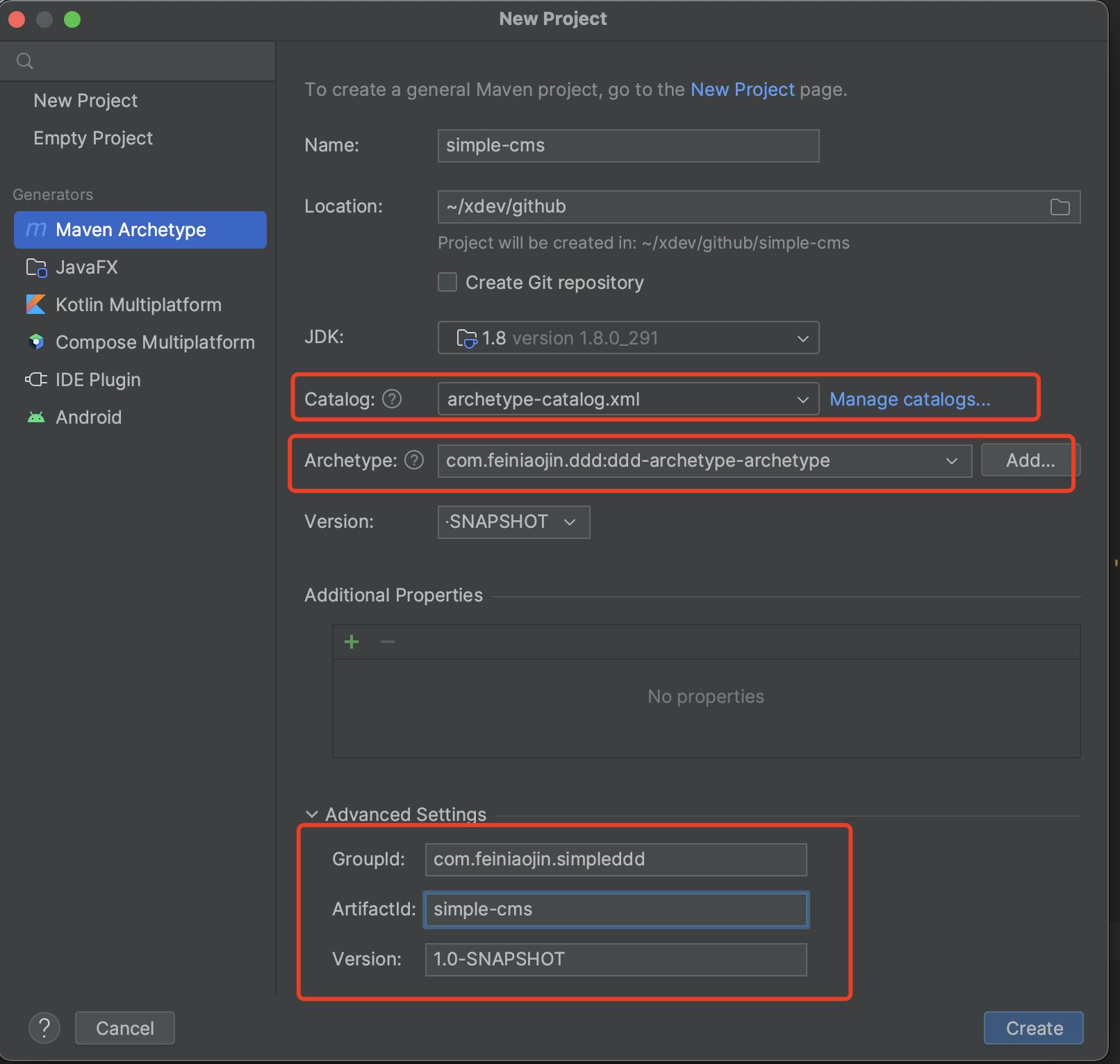Click into the GroupId text field
The image size is (1120, 1064).
(x=616, y=860)
